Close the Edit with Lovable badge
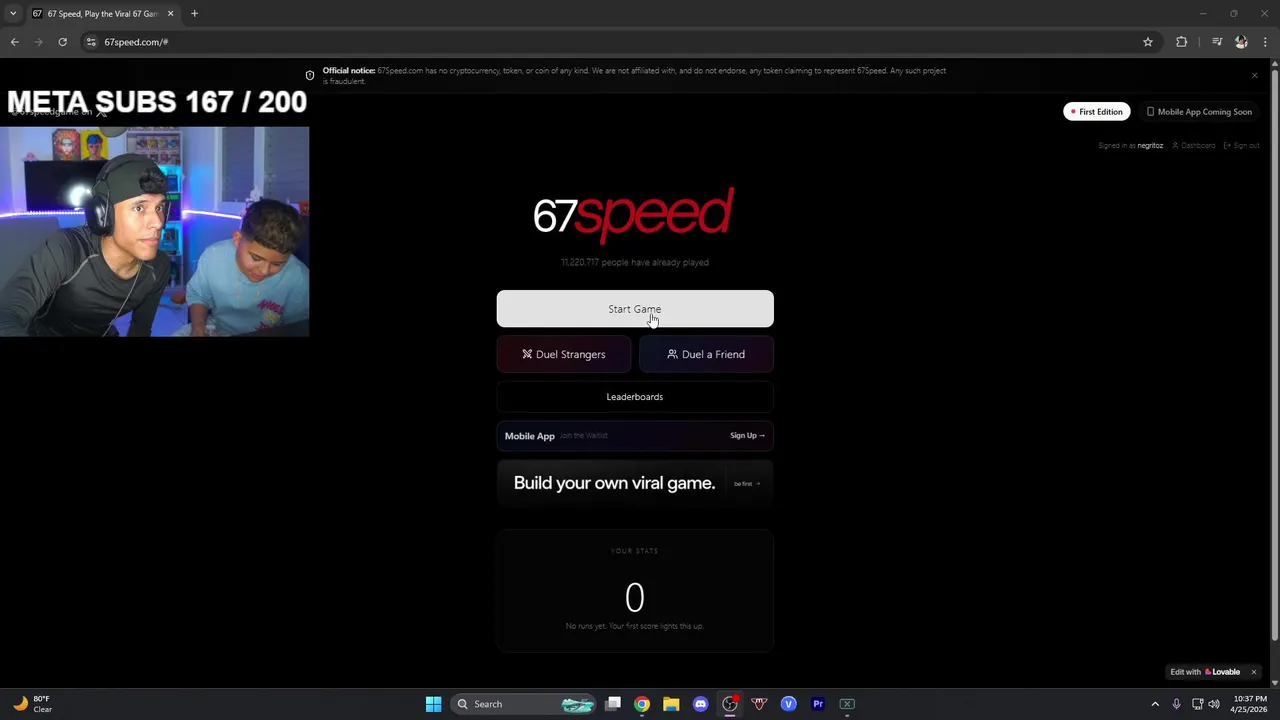This screenshot has width=1280, height=720. (1253, 672)
